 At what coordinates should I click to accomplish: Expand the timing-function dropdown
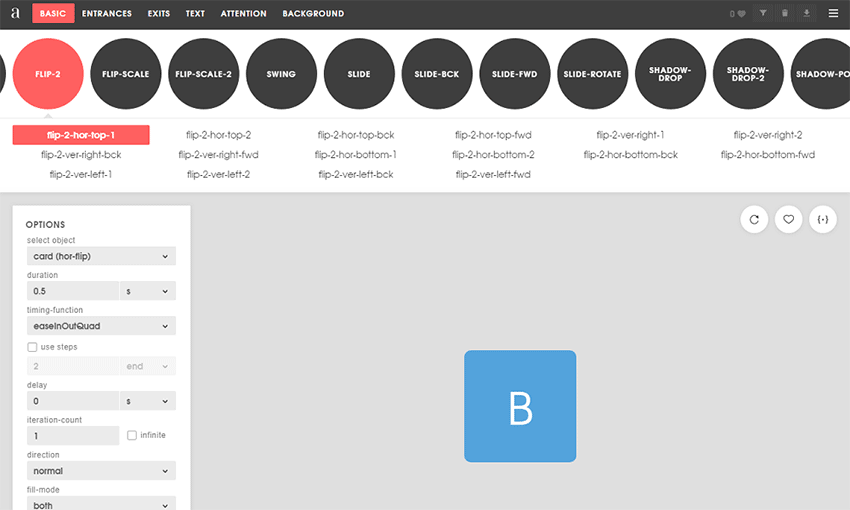pyautogui.click(x=101, y=326)
